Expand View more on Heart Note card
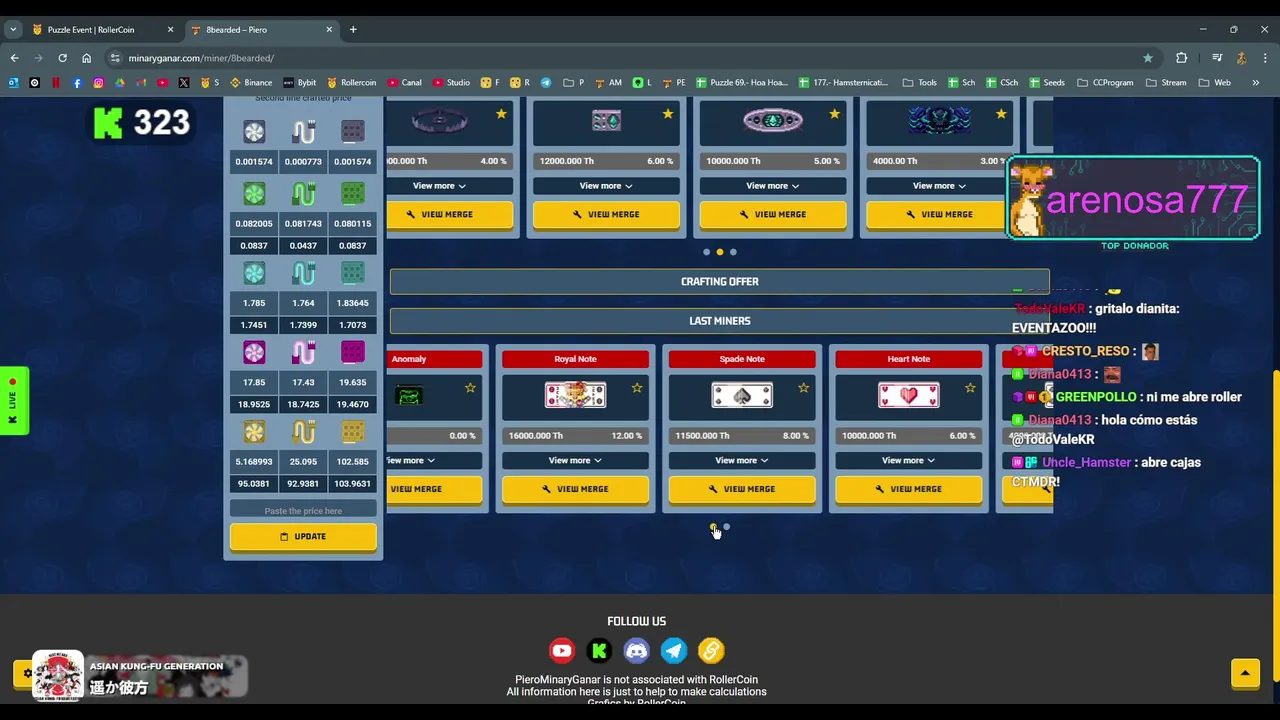This screenshot has height=720, width=1280. [x=909, y=461]
